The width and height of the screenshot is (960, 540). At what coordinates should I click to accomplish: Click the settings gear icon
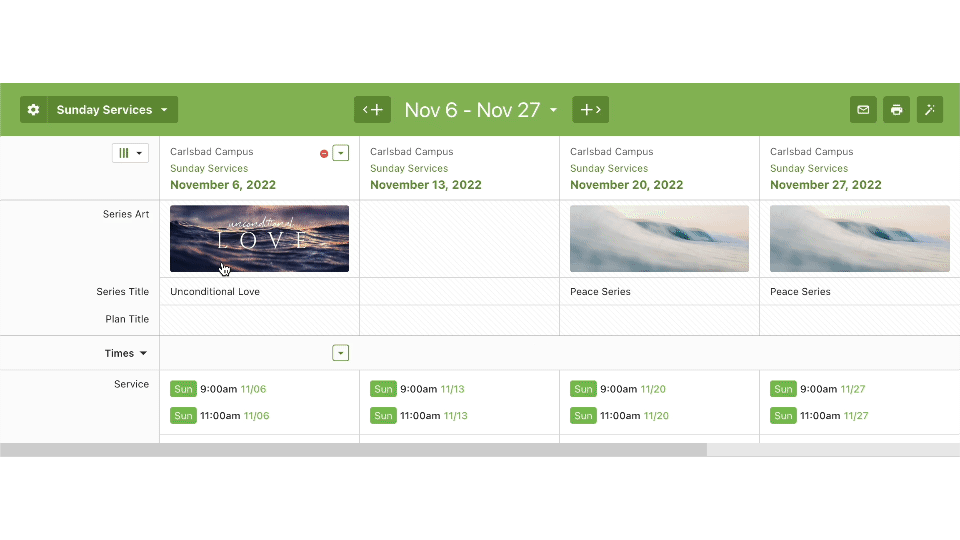[33, 110]
